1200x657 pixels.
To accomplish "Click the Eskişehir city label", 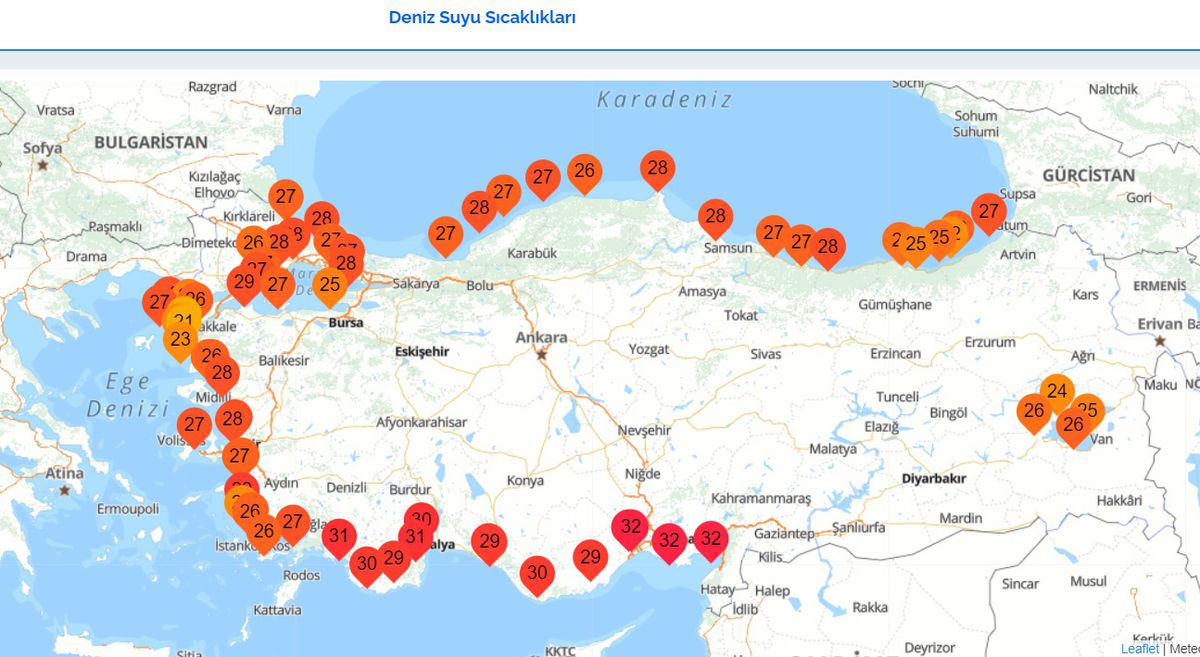I will pos(422,352).
